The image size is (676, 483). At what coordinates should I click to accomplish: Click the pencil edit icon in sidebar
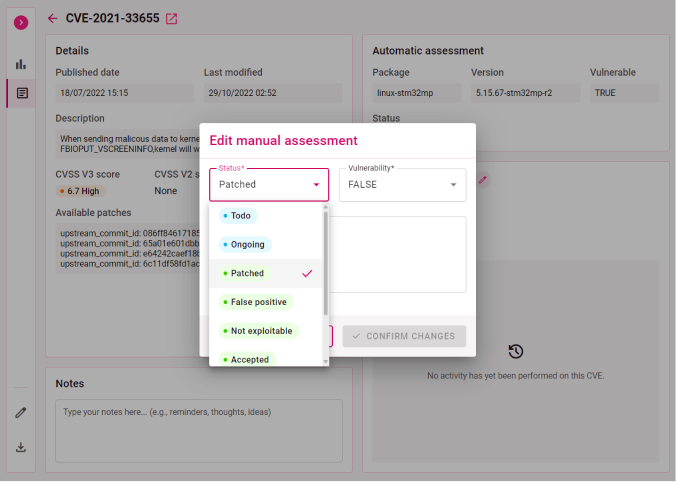point(21,413)
